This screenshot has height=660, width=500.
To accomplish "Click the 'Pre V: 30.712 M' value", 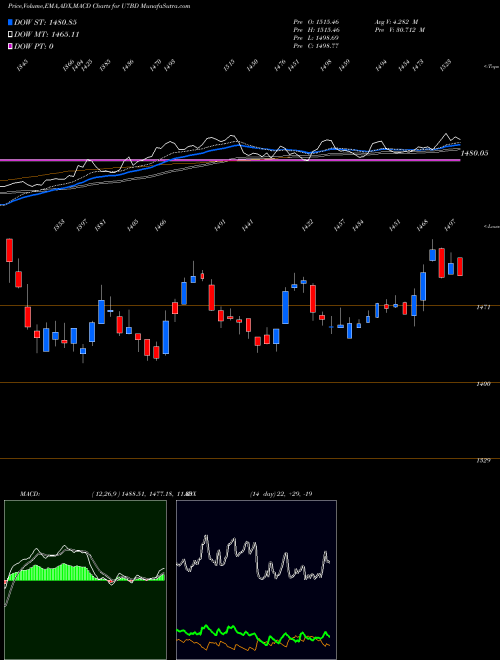I will tap(399, 30).
